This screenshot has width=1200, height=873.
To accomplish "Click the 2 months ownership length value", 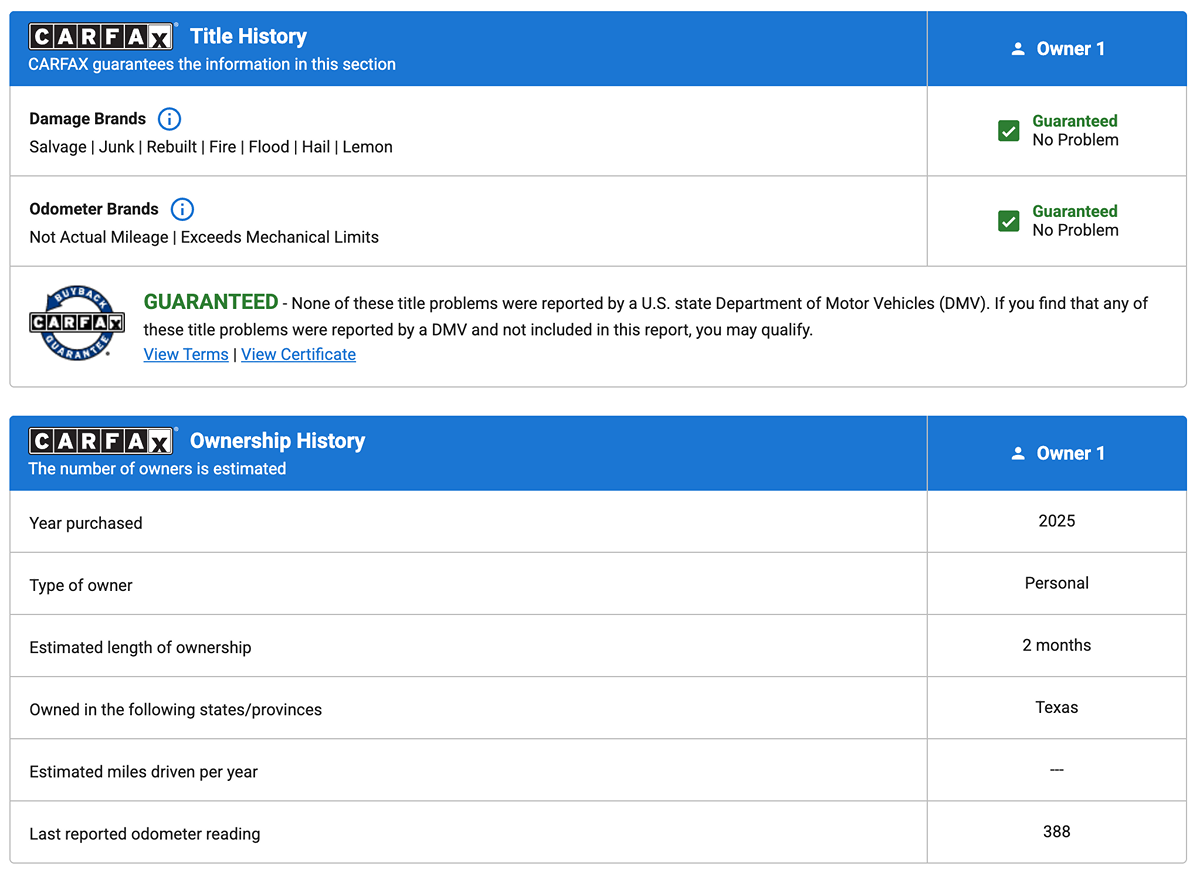I will (x=1056, y=645).
